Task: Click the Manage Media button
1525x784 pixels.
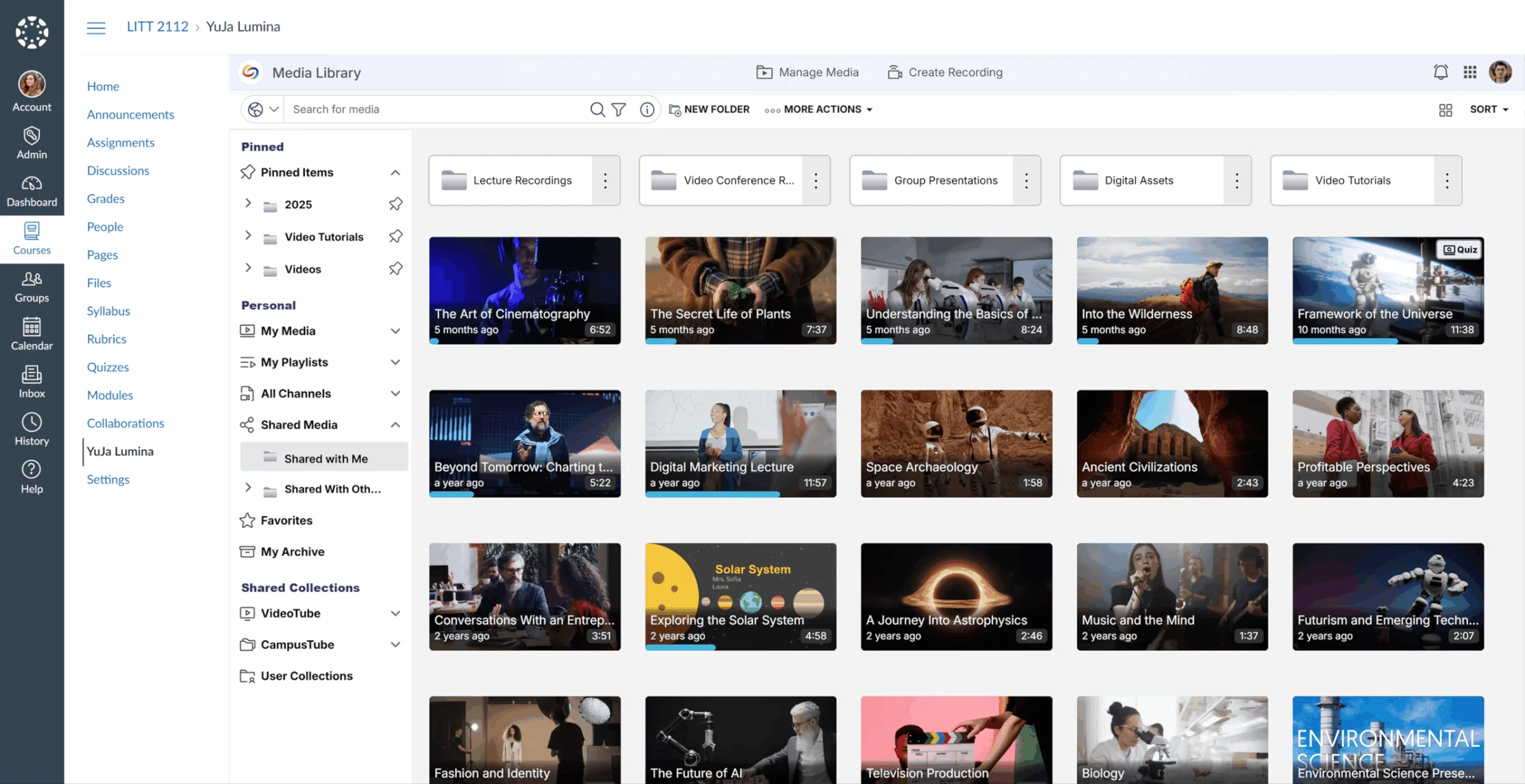Action: [807, 72]
